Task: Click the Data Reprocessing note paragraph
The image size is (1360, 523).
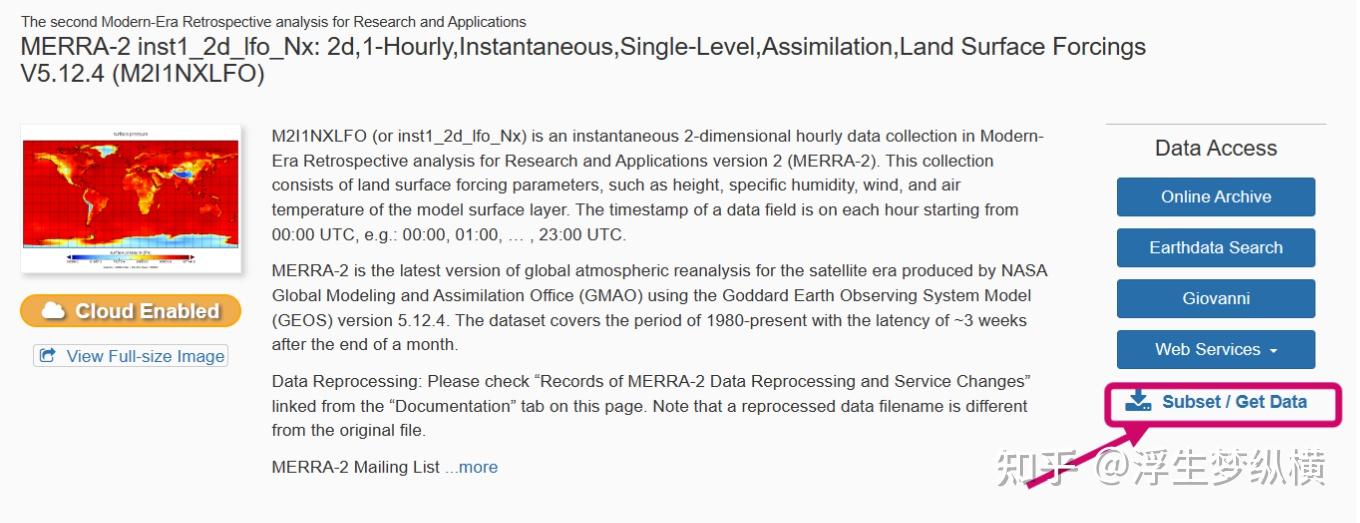Action: point(651,406)
